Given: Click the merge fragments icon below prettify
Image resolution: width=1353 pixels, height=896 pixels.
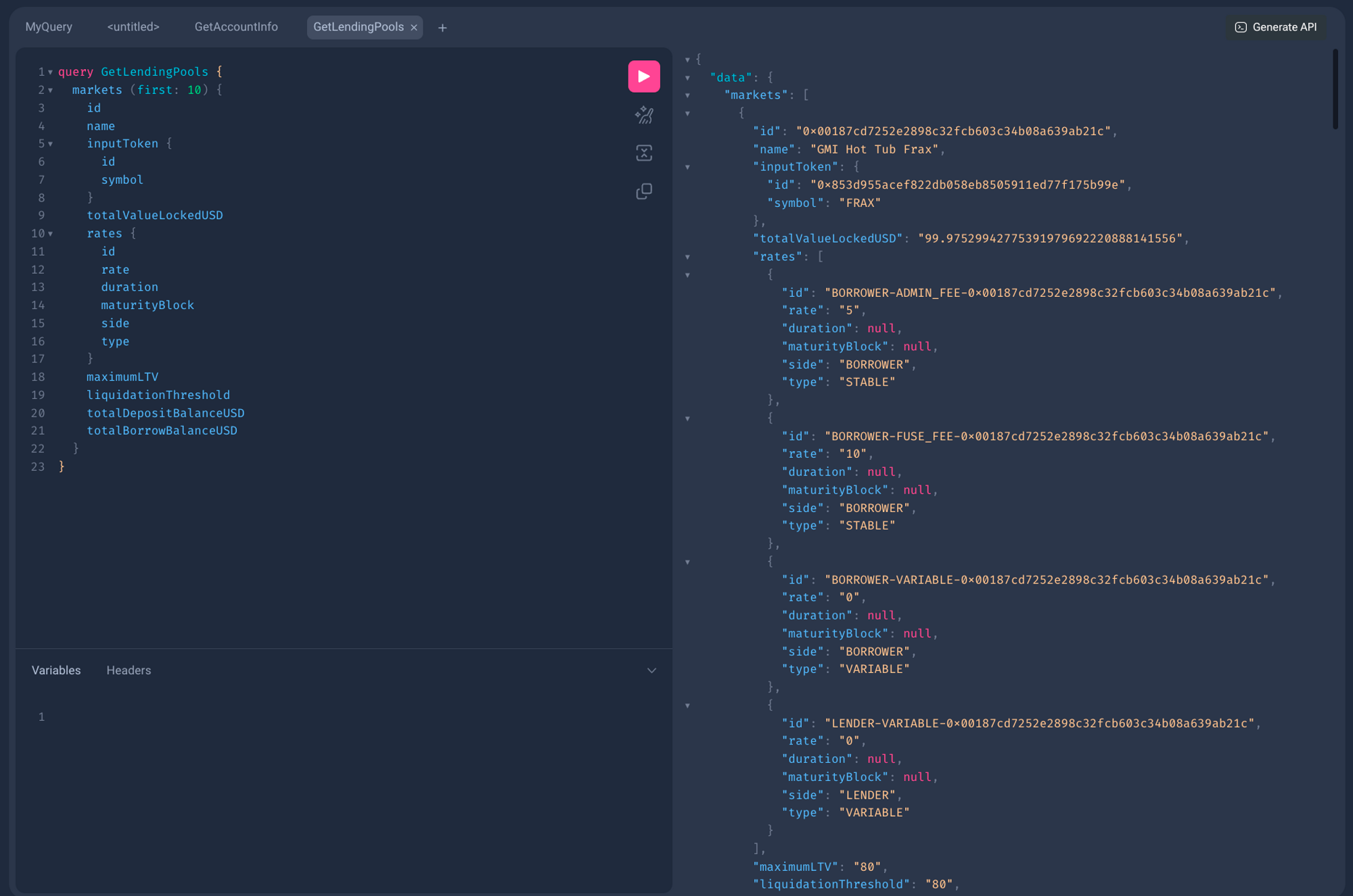Looking at the screenshot, I should point(643,153).
